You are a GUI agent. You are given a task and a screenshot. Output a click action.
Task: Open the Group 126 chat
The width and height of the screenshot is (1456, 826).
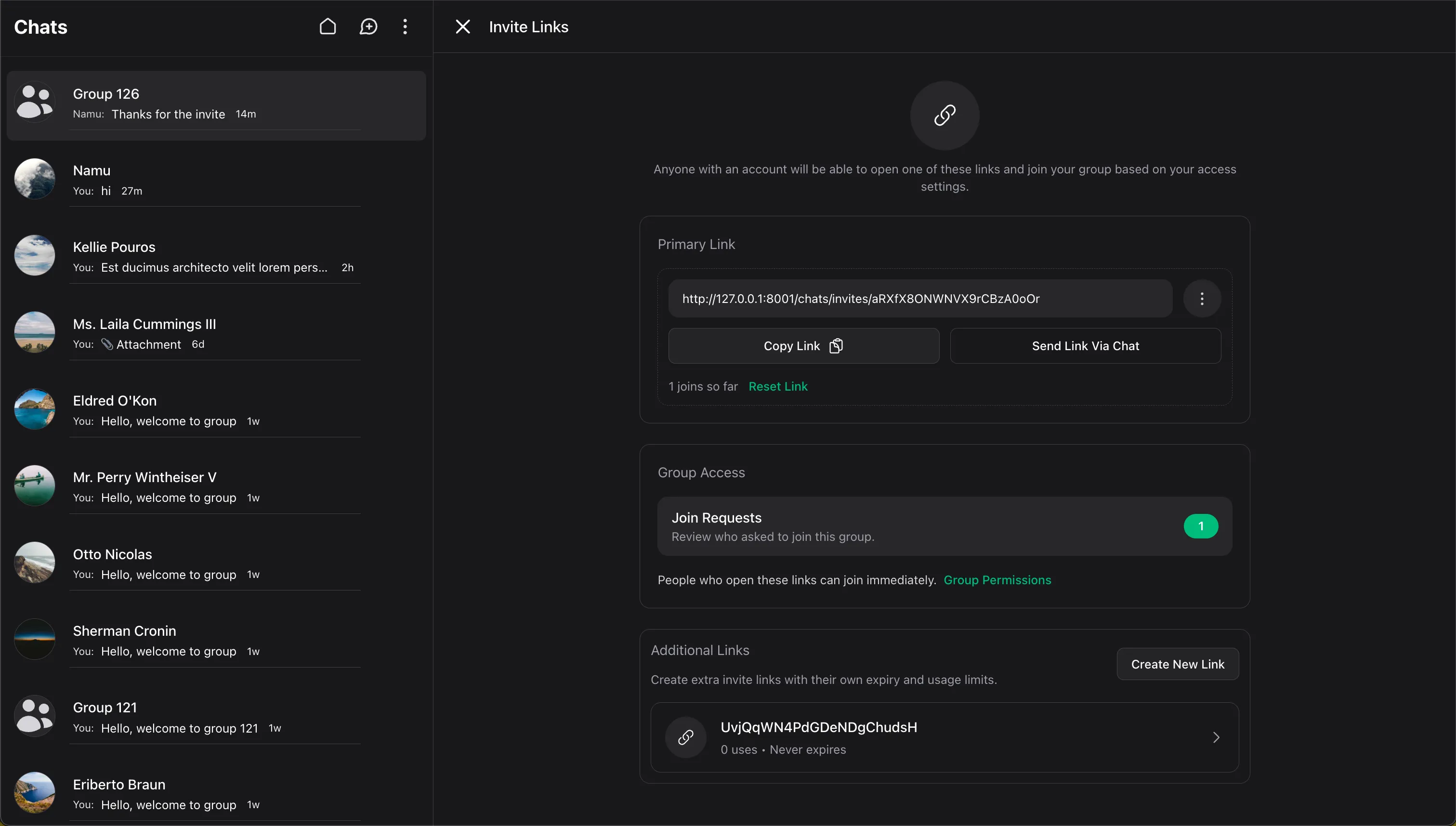tap(216, 105)
